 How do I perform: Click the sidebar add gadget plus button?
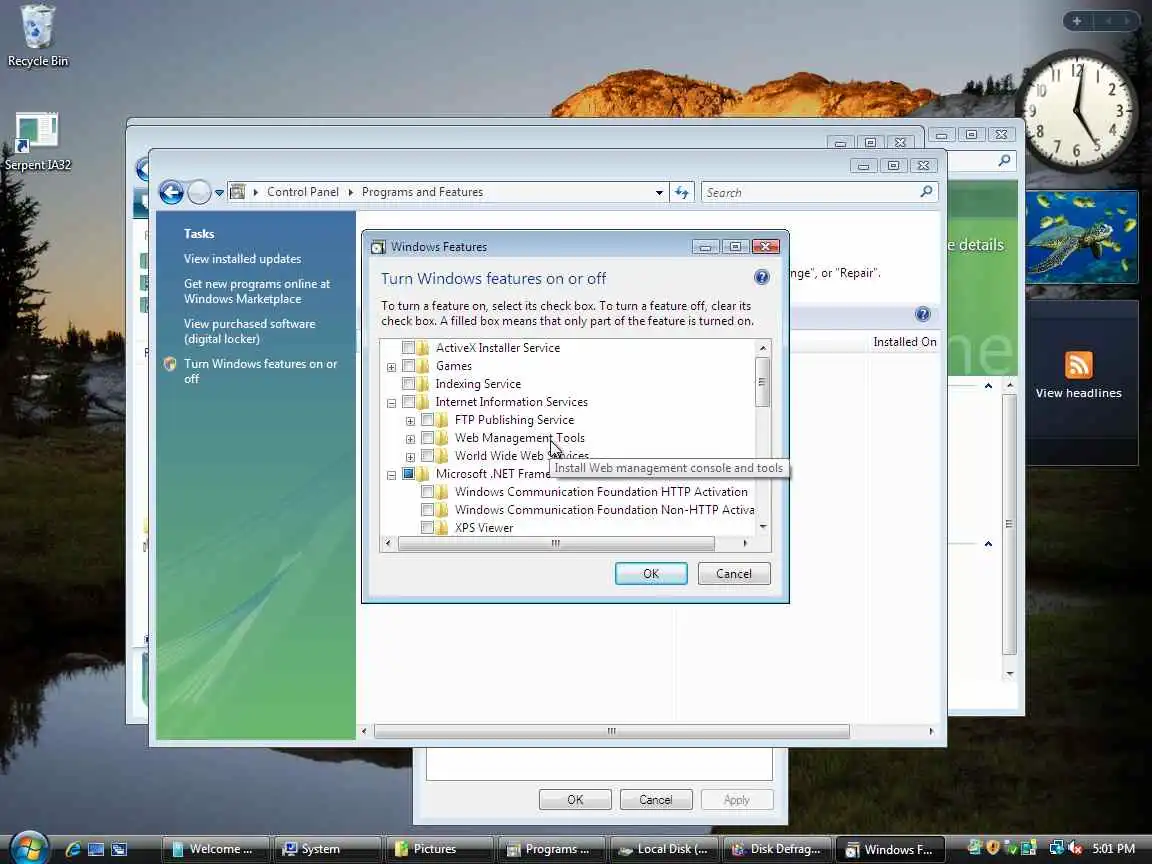(x=1076, y=21)
